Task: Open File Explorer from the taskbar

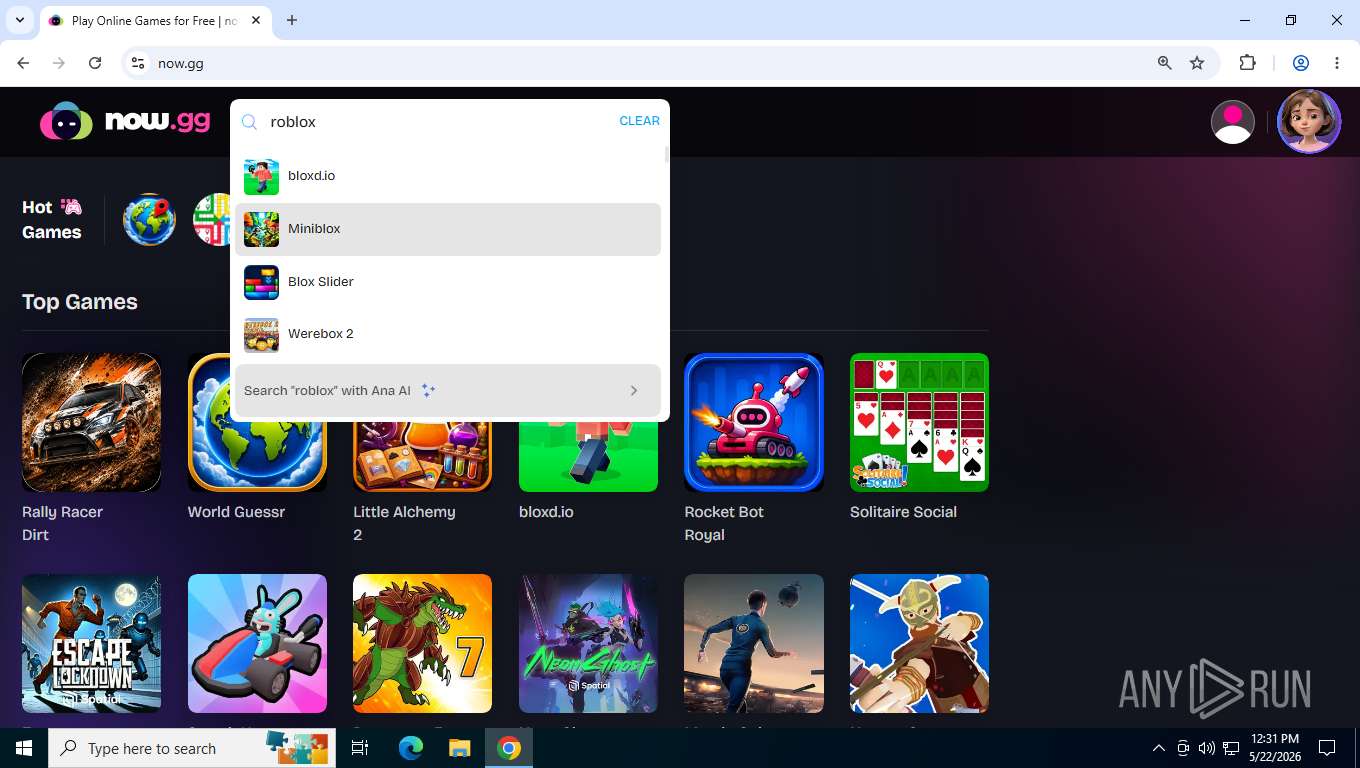Action: pyautogui.click(x=459, y=748)
